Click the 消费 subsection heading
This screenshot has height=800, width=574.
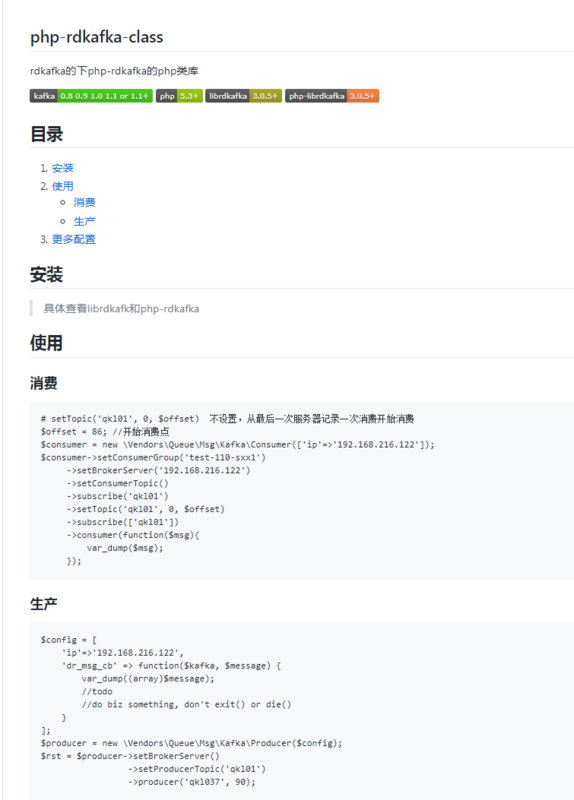(43, 383)
